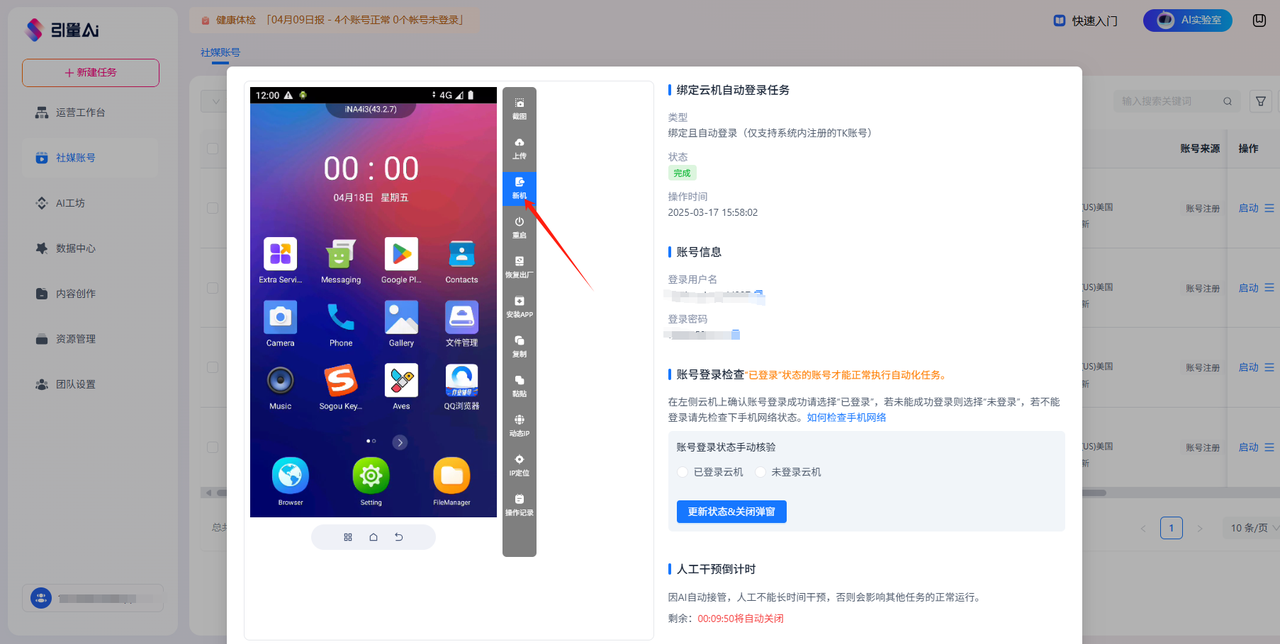Screen dimensions: 1280x644
Task: Go to next home screen page arrow
Action: [x=400, y=442]
